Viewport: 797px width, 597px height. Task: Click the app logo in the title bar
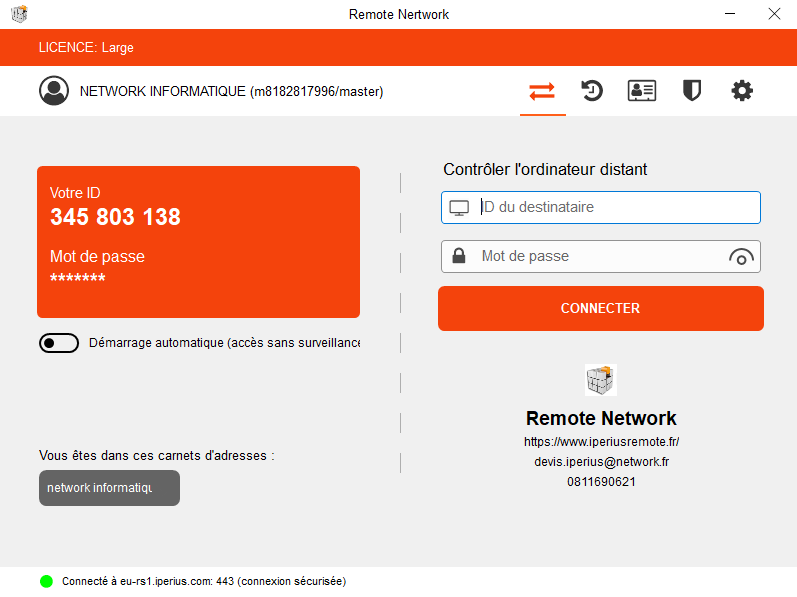[19, 14]
